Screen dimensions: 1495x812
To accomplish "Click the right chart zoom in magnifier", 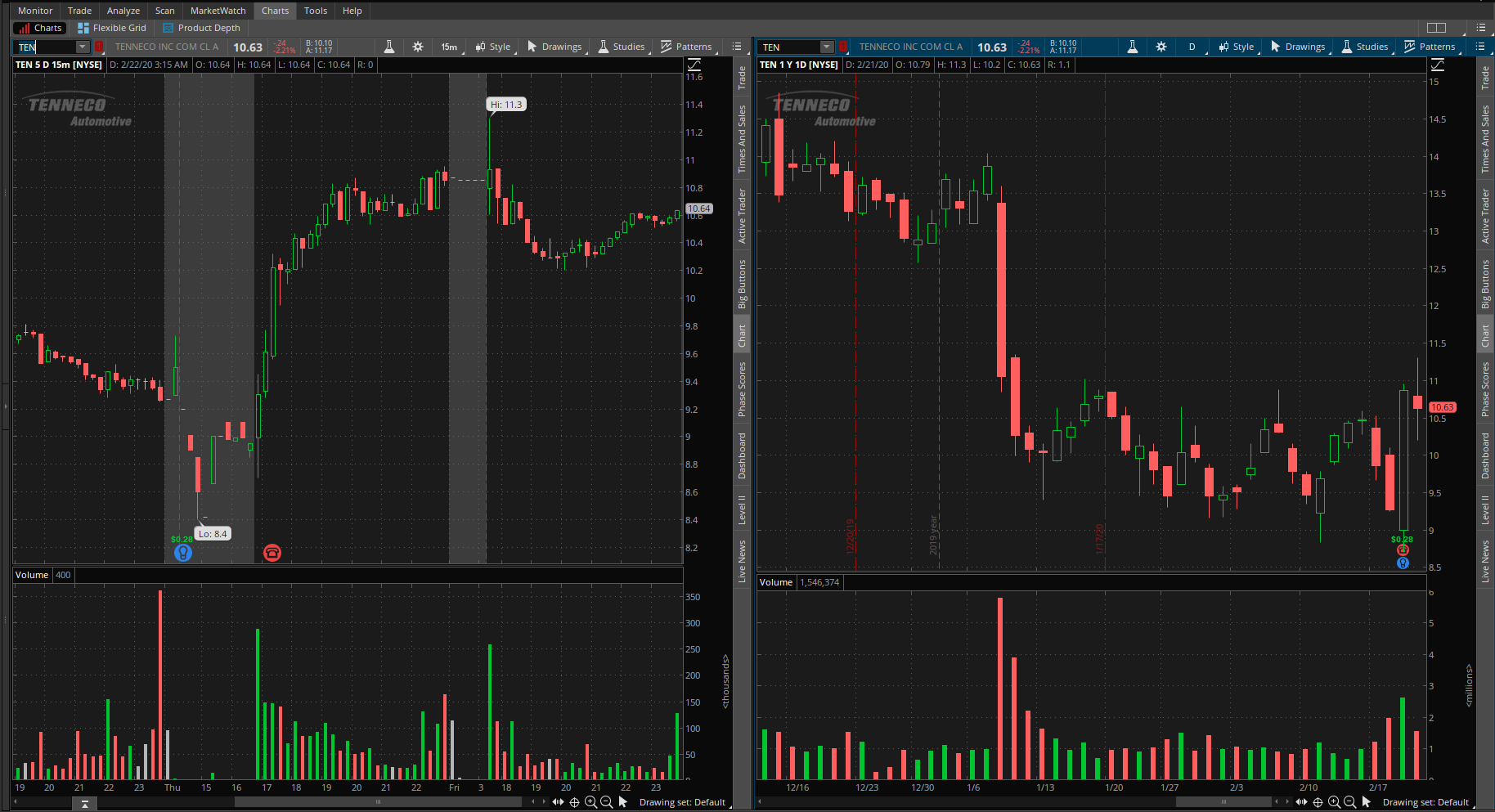I will click(x=1334, y=802).
